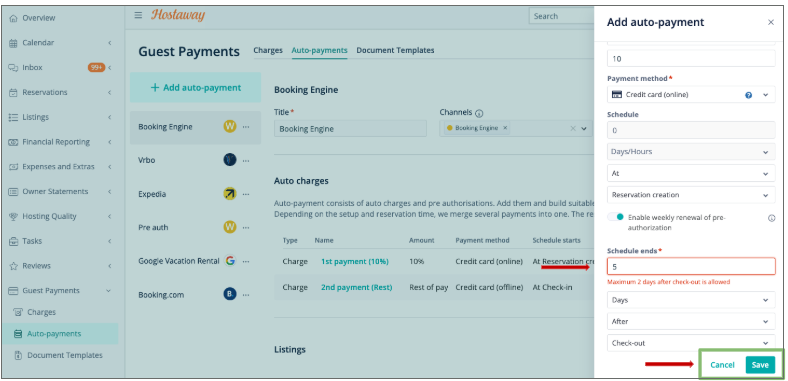Select the Expedia auto-payment row
This screenshot has width=788, height=381.
pos(195,194)
